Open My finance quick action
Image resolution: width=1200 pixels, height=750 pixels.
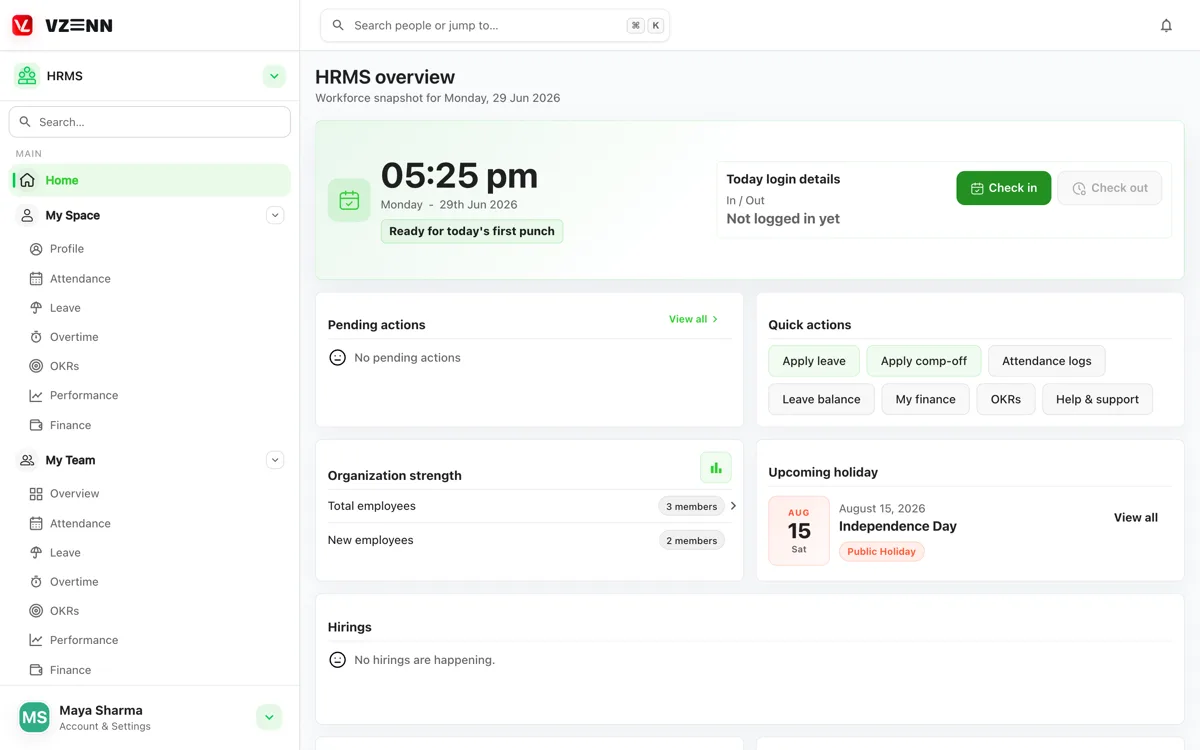(x=925, y=399)
